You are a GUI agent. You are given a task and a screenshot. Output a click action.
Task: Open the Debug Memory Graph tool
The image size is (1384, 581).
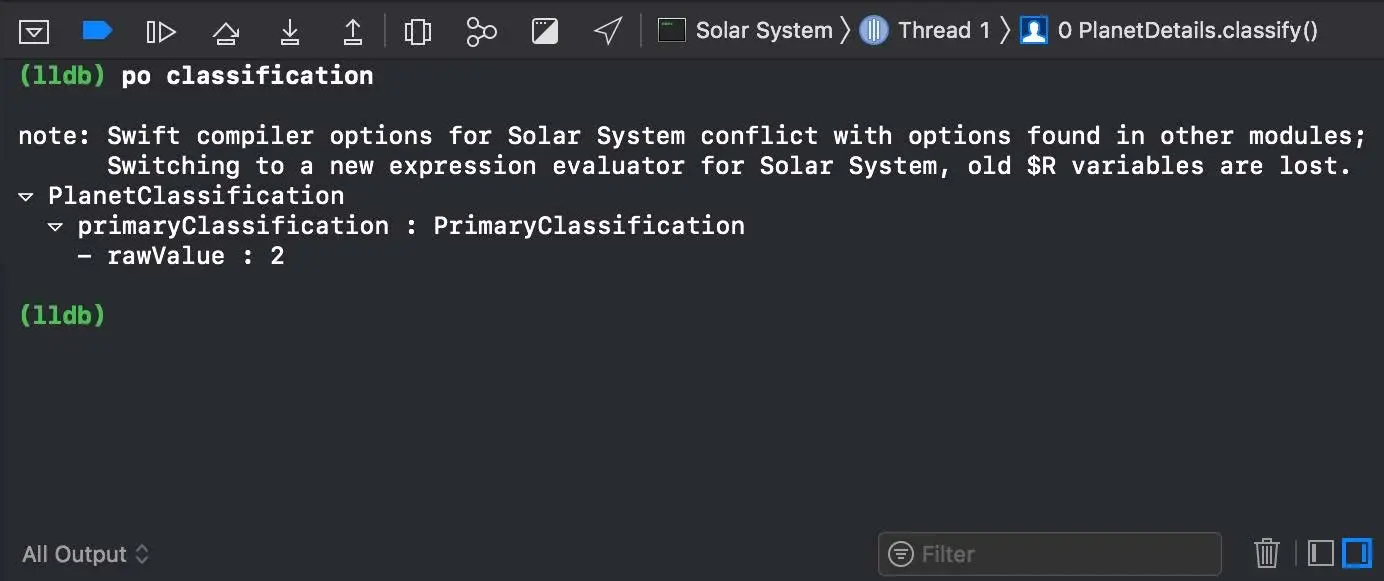481,32
